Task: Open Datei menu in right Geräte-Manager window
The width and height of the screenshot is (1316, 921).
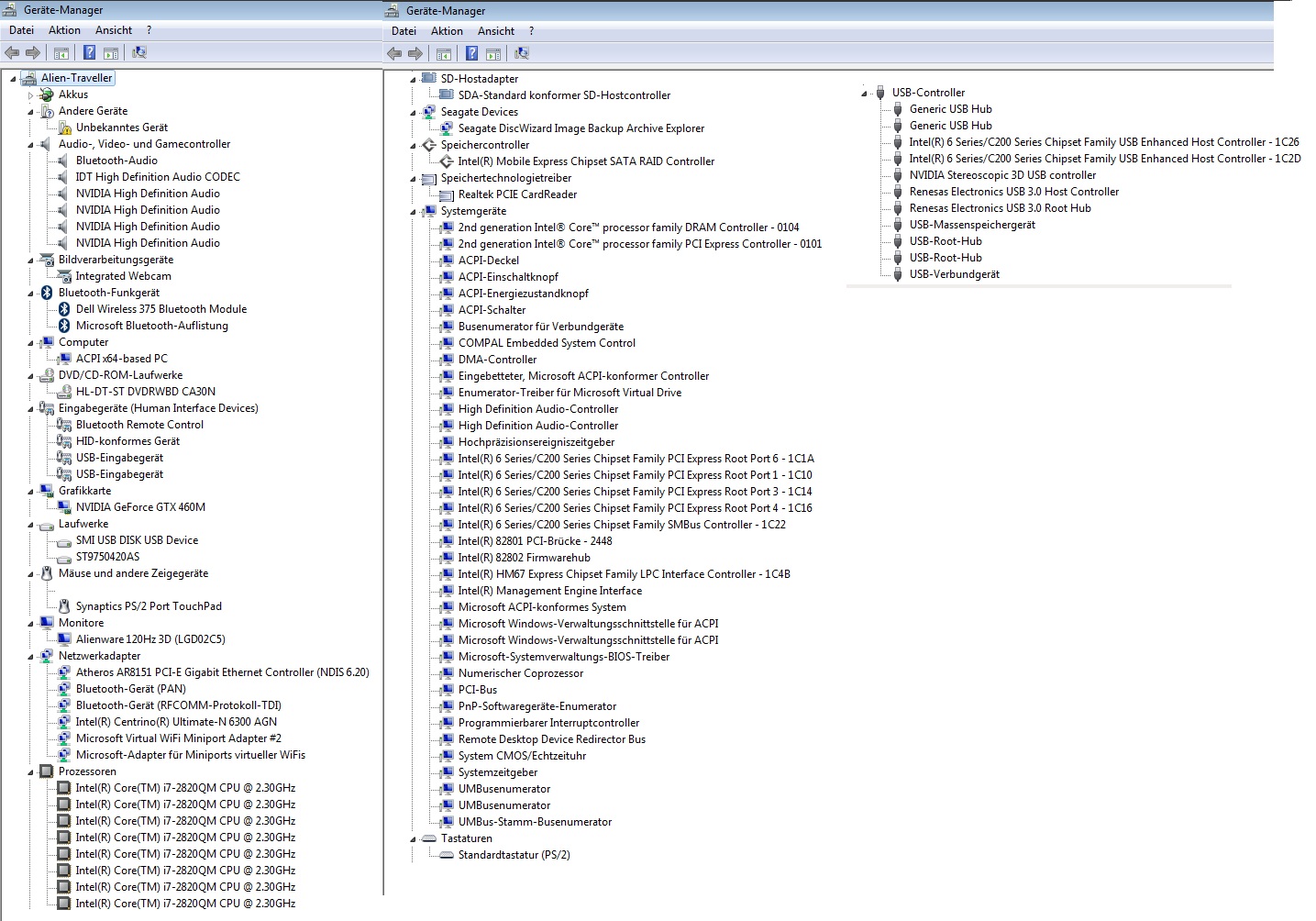Action: (404, 31)
